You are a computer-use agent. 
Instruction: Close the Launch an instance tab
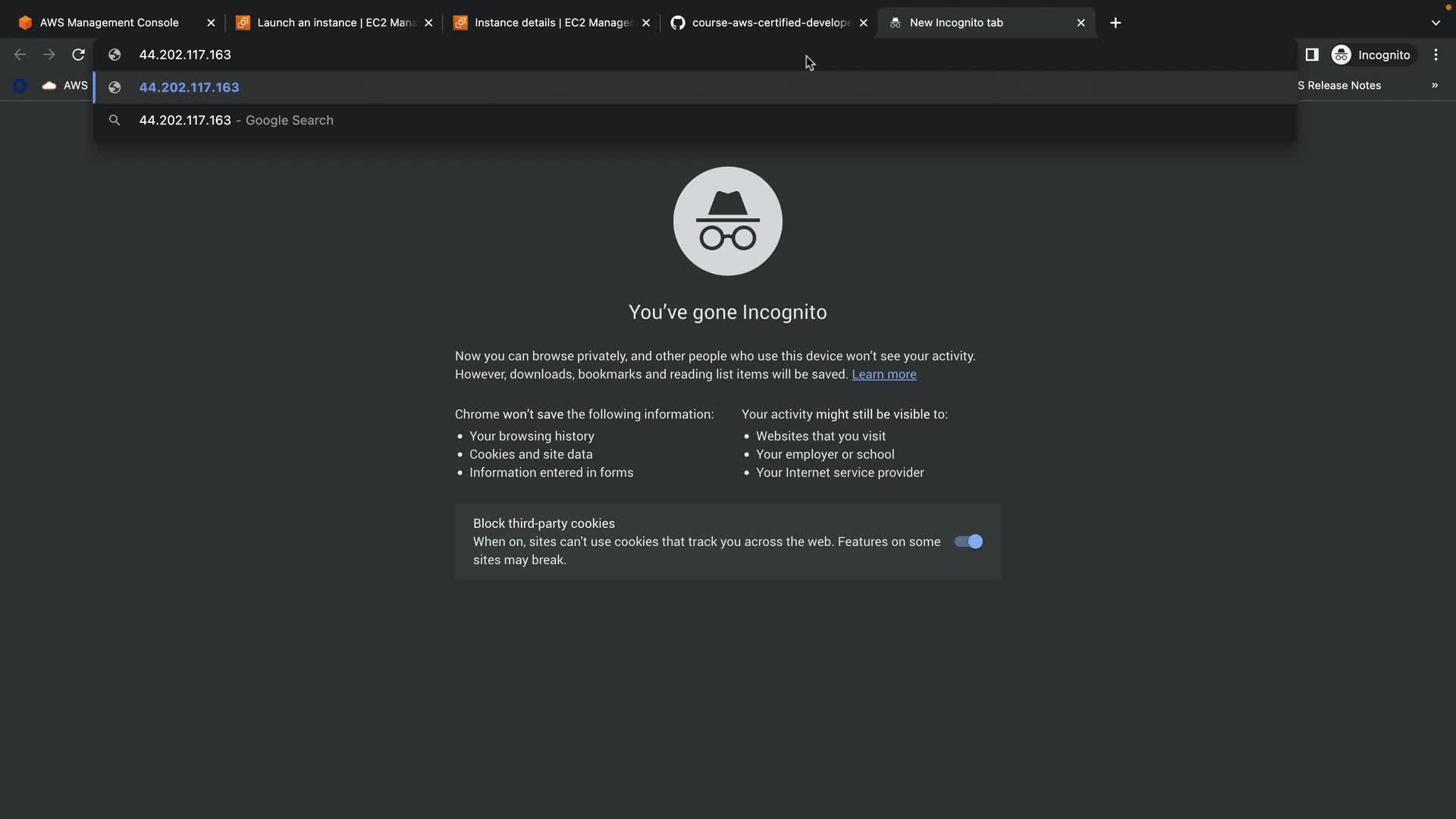pos(428,23)
